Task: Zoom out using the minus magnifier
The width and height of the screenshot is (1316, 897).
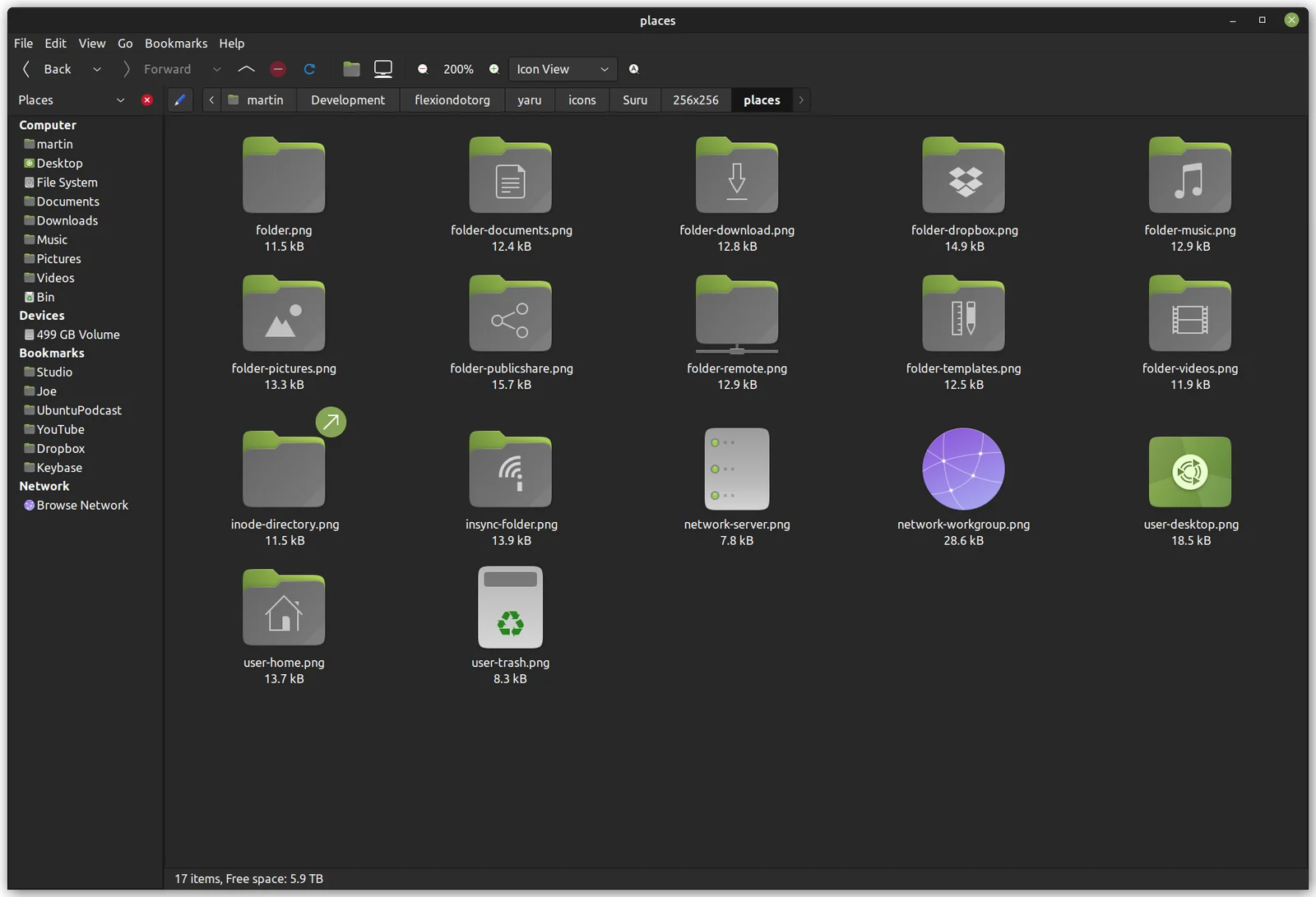Action: click(x=423, y=69)
